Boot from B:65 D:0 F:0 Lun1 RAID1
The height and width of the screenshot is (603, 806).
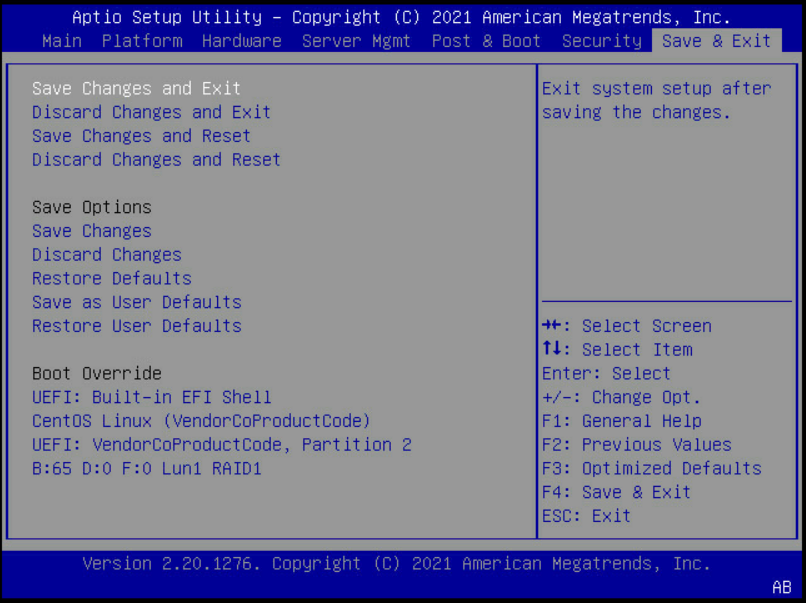(x=147, y=468)
